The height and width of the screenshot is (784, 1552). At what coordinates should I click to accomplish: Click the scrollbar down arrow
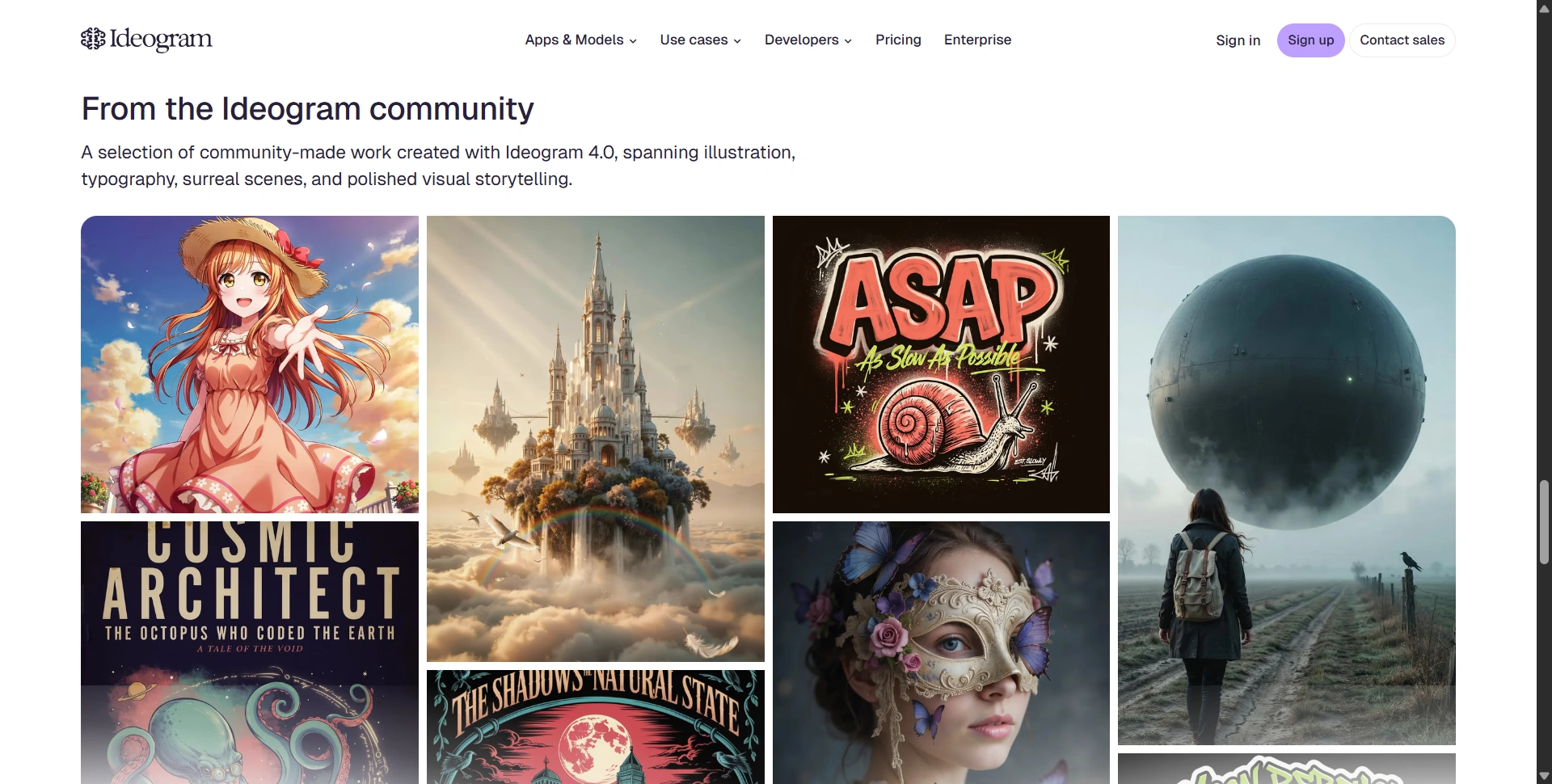(x=1544, y=777)
